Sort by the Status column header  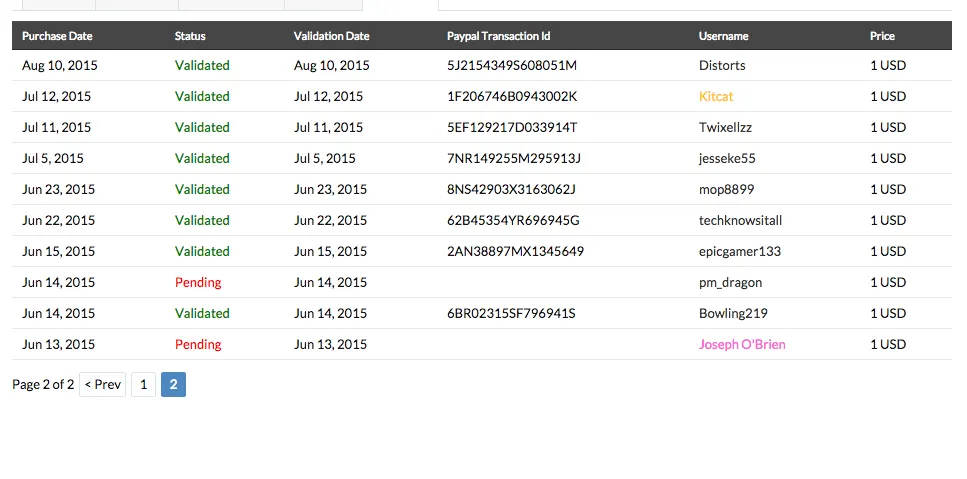[x=190, y=36]
